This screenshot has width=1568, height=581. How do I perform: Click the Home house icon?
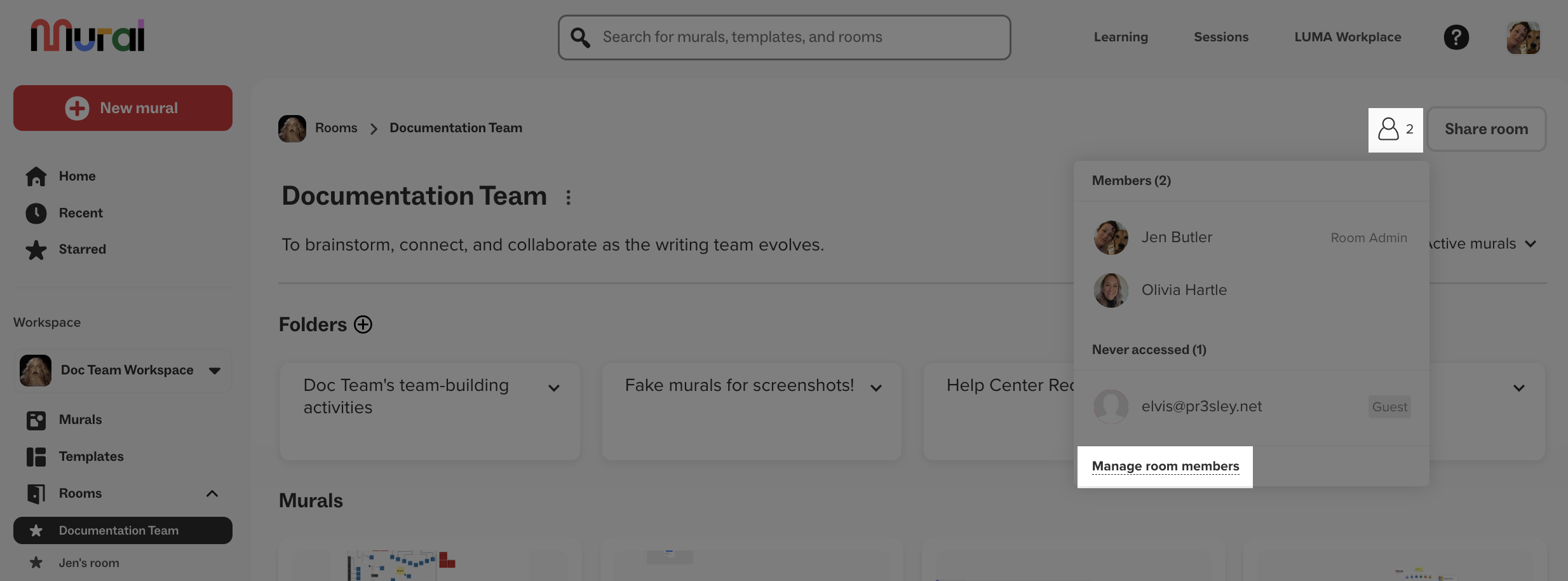point(36,176)
